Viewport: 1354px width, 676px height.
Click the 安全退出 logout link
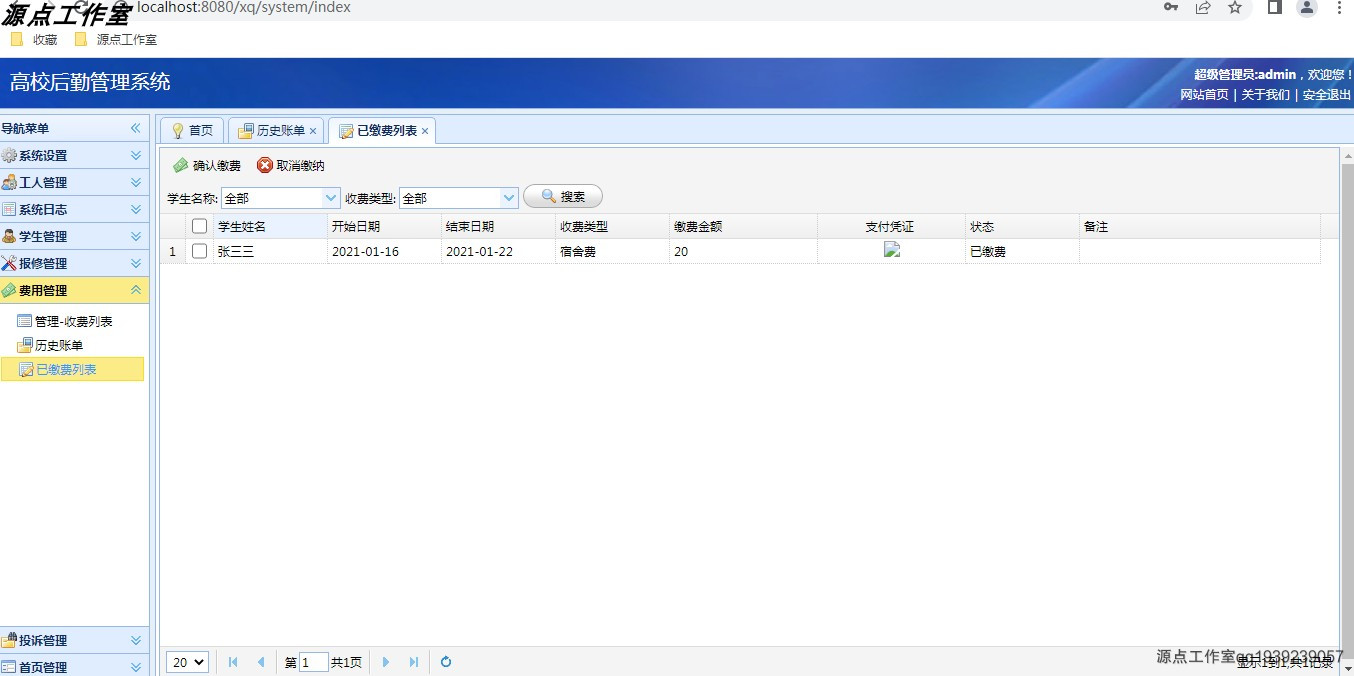tap(1325, 94)
